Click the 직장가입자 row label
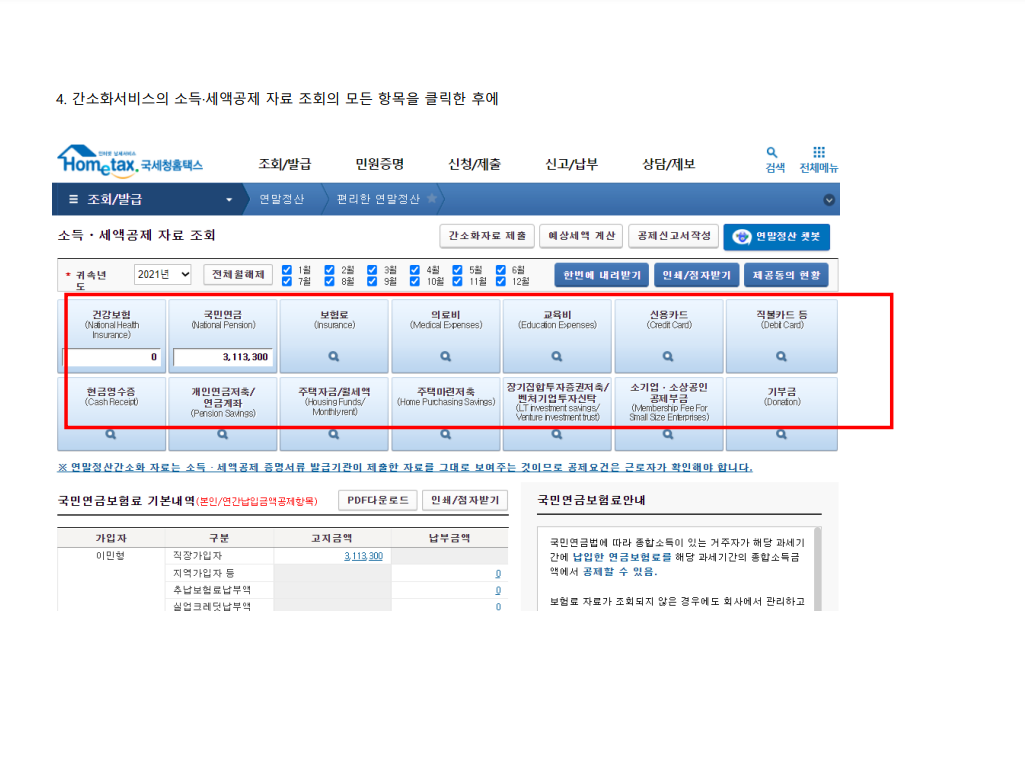The width and height of the screenshot is (1025, 779). [x=197, y=555]
